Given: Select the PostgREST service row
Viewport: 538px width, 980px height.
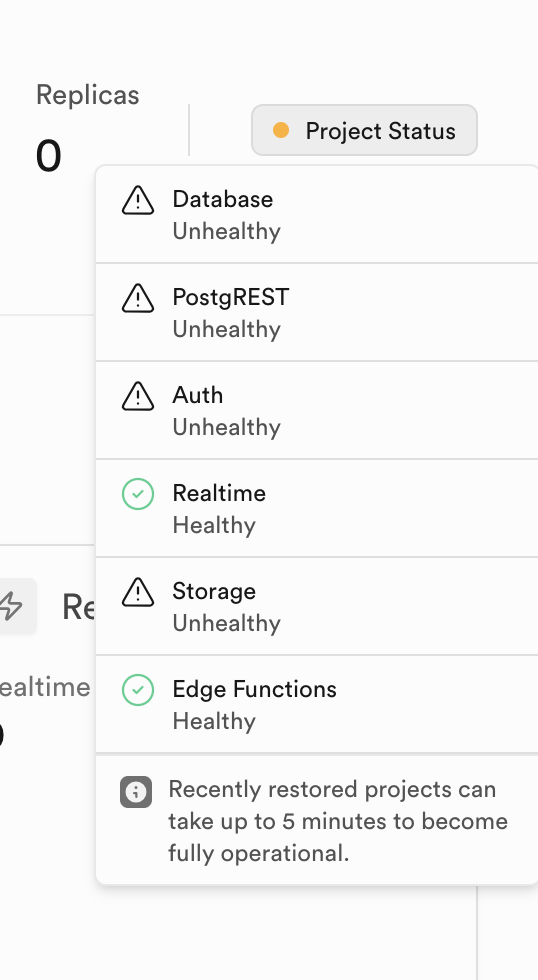Looking at the screenshot, I should coord(317,312).
